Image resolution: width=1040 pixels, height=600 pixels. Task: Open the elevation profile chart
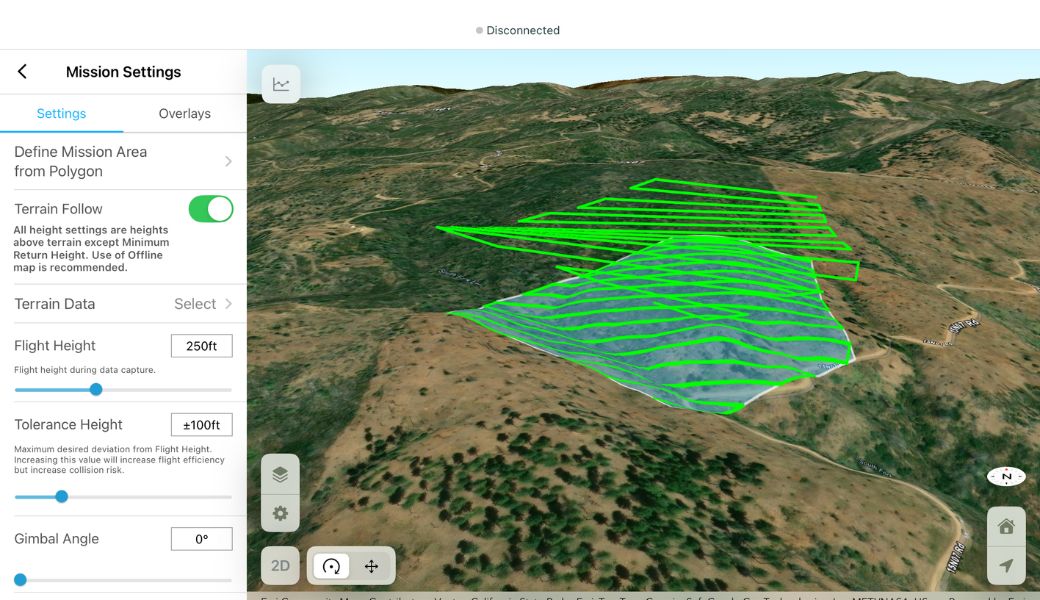coord(281,84)
